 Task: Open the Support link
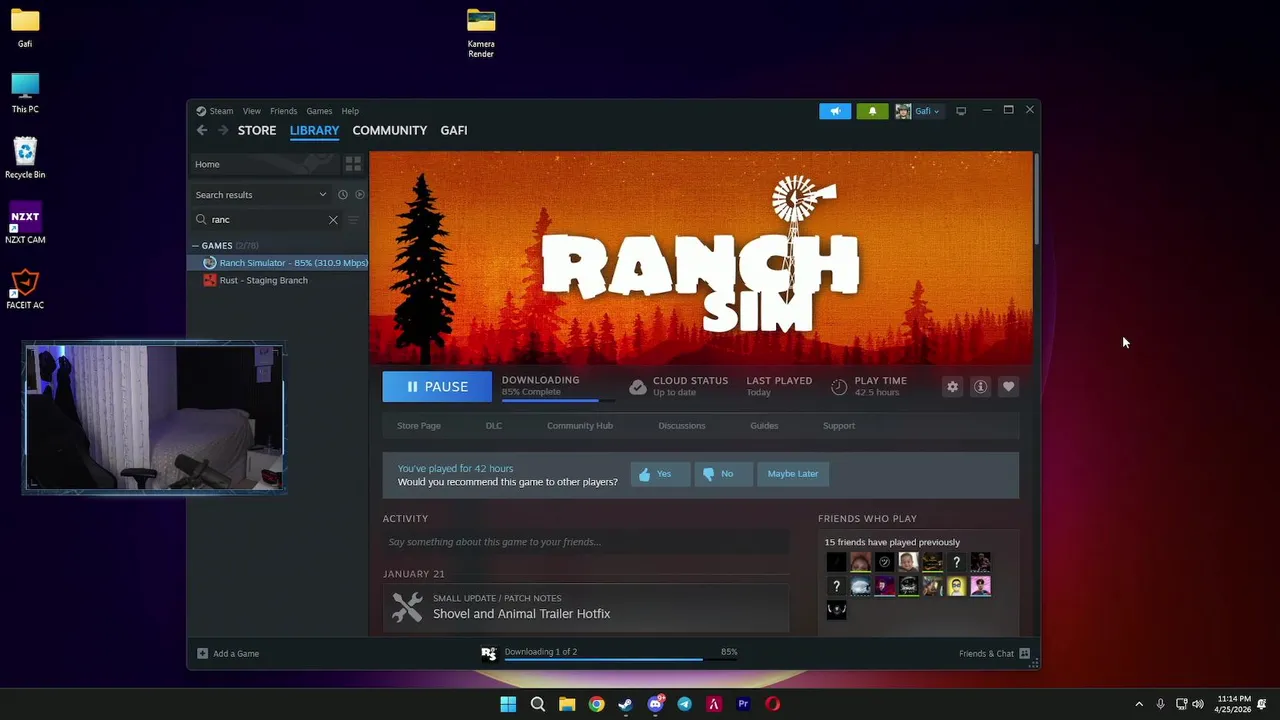click(839, 426)
